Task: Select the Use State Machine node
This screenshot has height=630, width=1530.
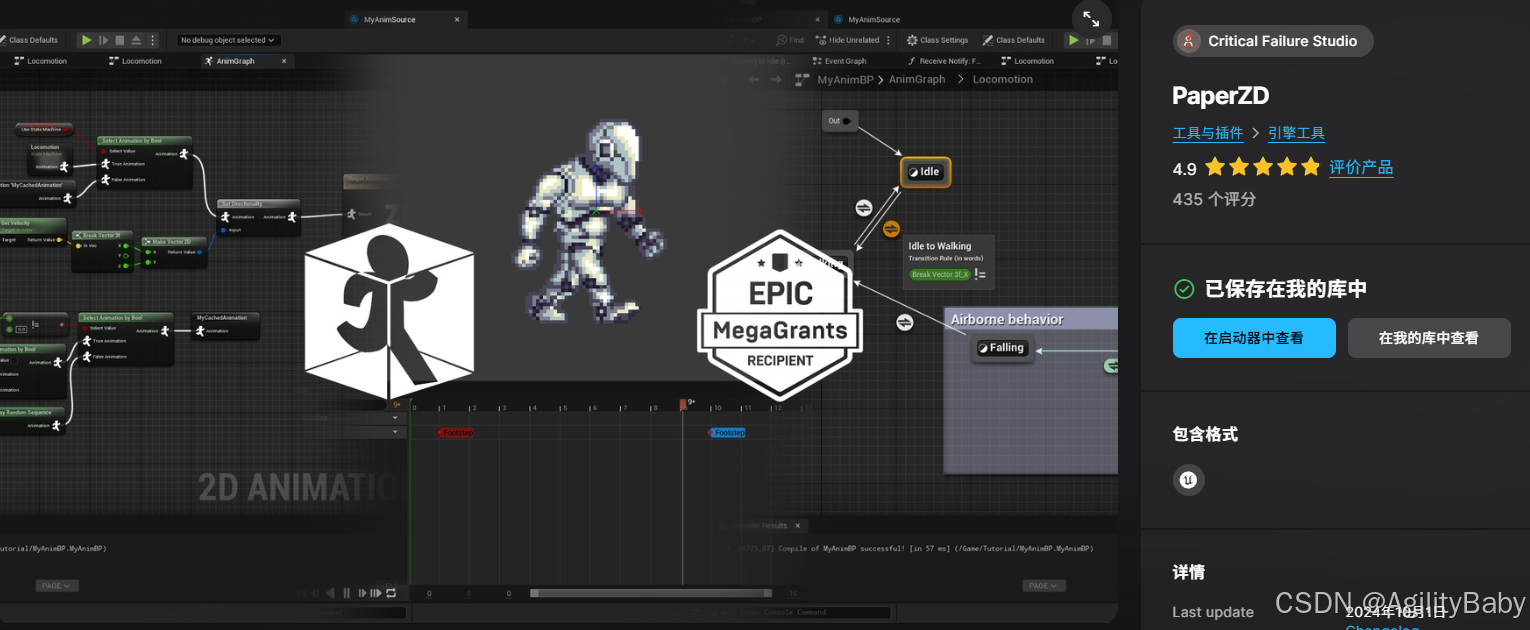Action: (x=44, y=129)
